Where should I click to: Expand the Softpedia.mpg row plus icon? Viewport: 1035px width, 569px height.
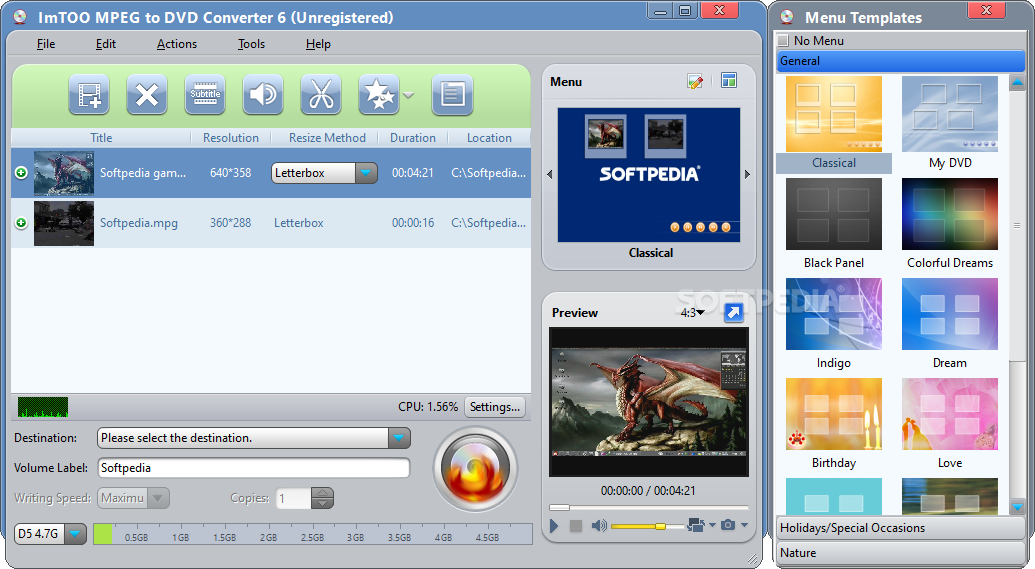(x=21, y=223)
